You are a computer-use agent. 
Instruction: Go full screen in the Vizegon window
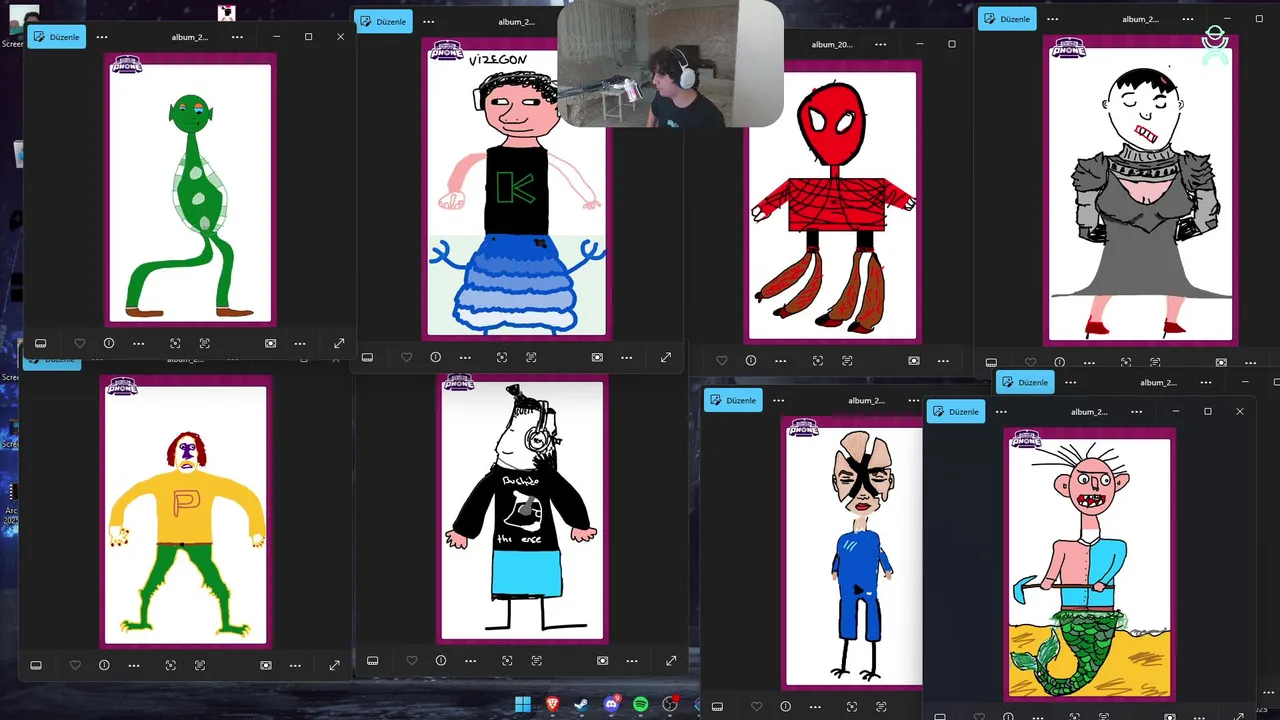pos(666,357)
